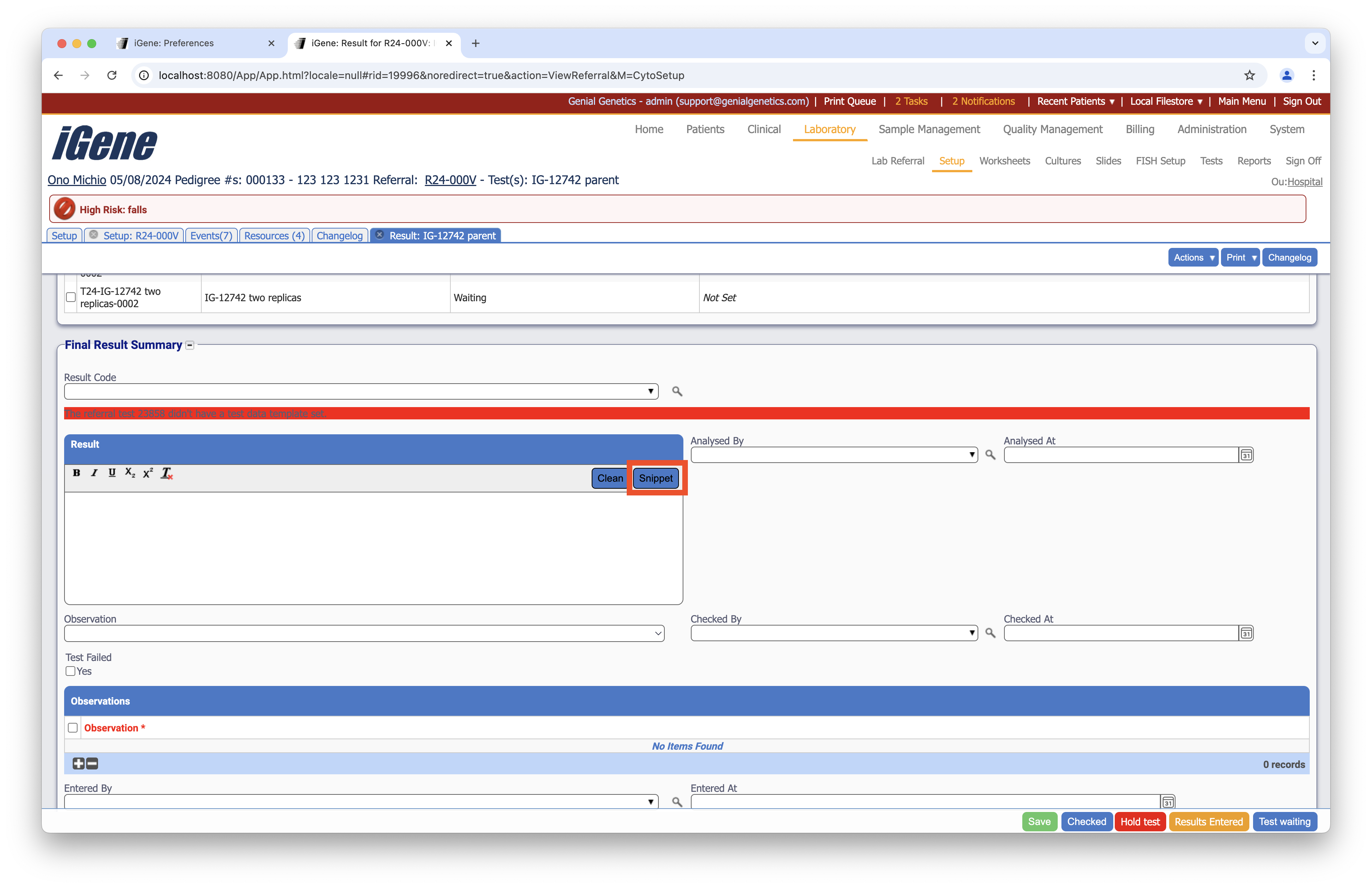The width and height of the screenshot is (1372, 888).
Task: Click search icon next to Result Code
Action: 677,391
